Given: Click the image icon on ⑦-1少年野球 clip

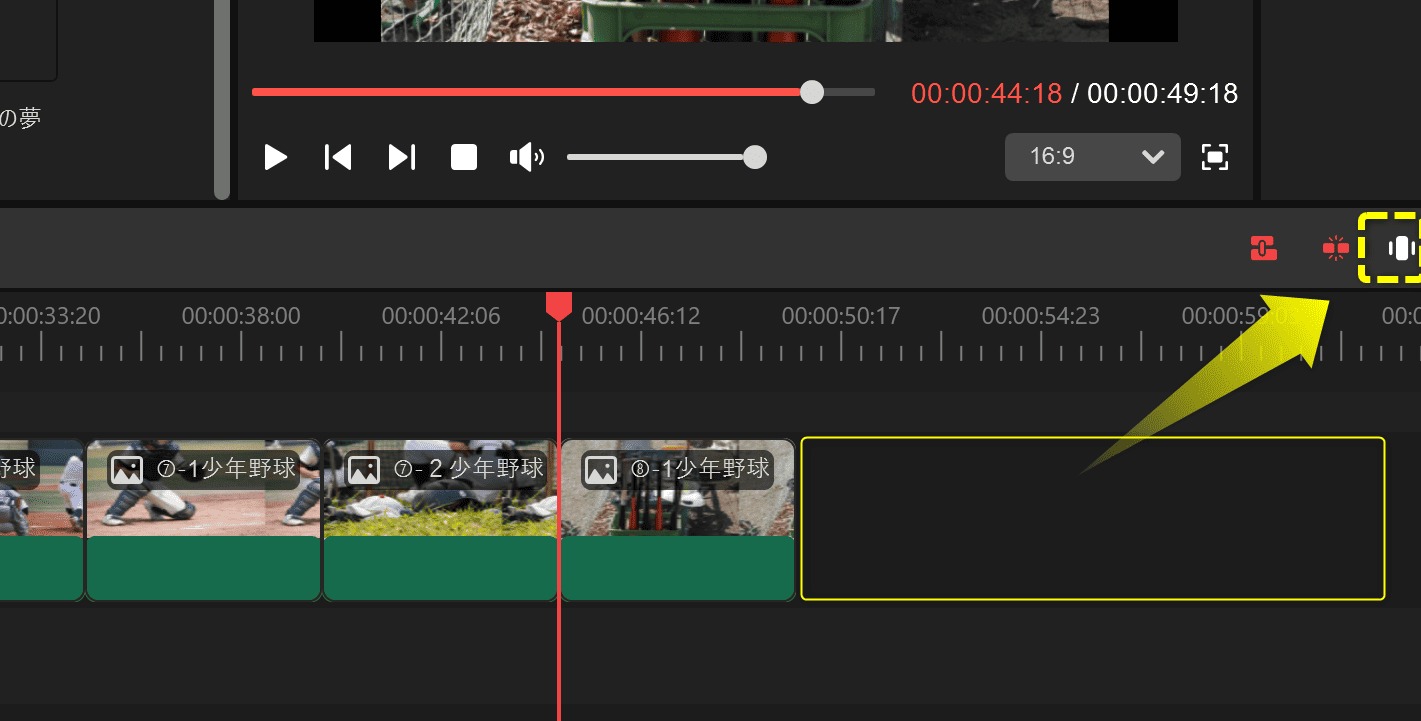Looking at the screenshot, I should (127, 469).
